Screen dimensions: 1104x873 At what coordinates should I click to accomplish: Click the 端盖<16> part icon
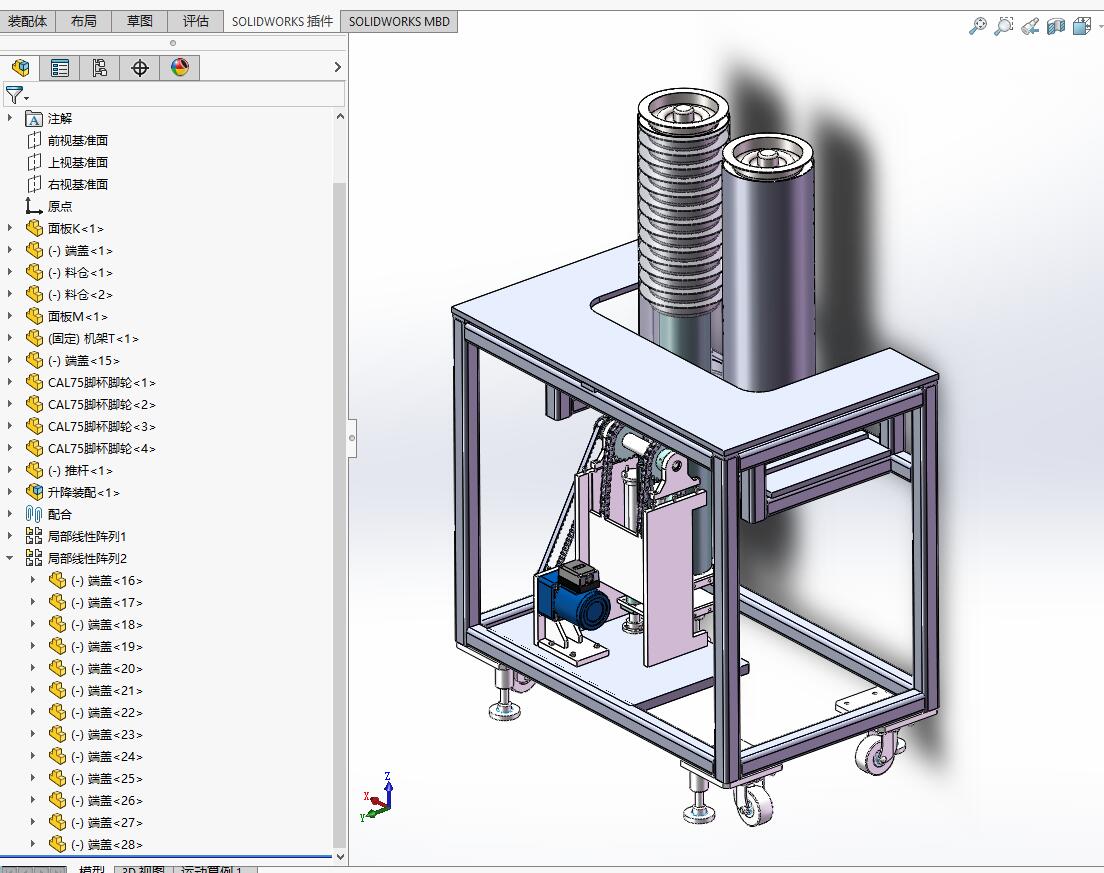(58, 580)
